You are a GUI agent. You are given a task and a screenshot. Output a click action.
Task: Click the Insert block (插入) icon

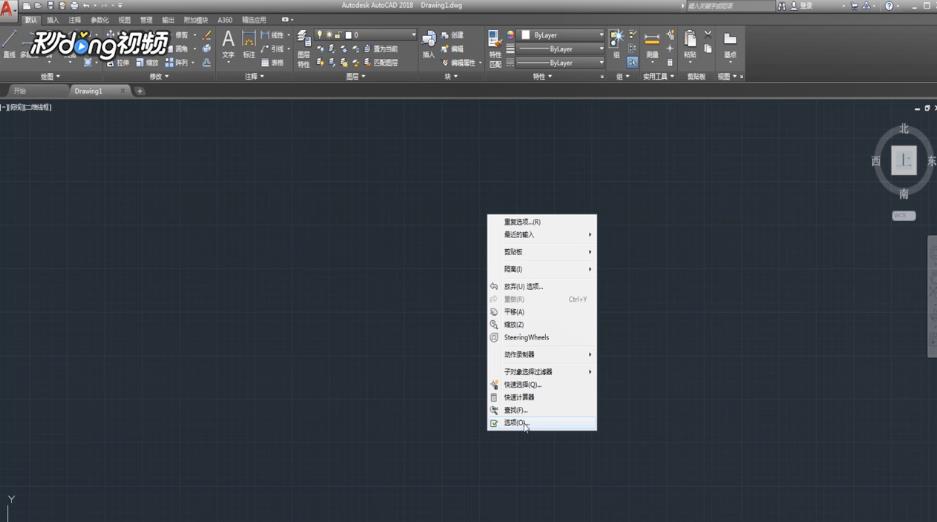[x=428, y=45]
